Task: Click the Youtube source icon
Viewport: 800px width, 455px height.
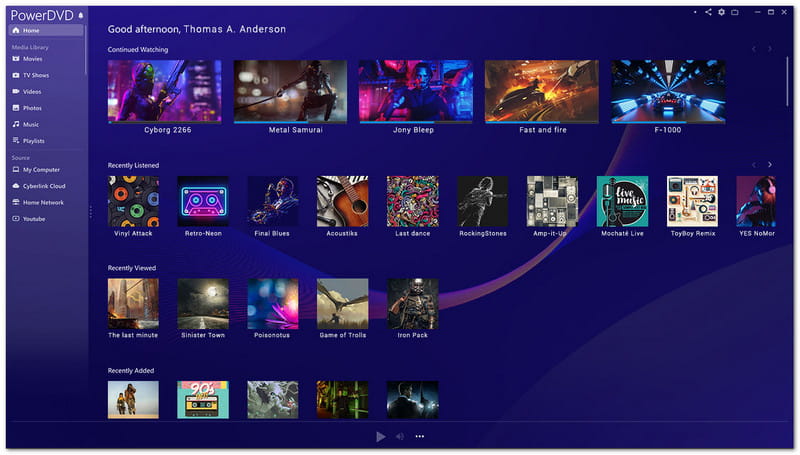Action: 15,217
